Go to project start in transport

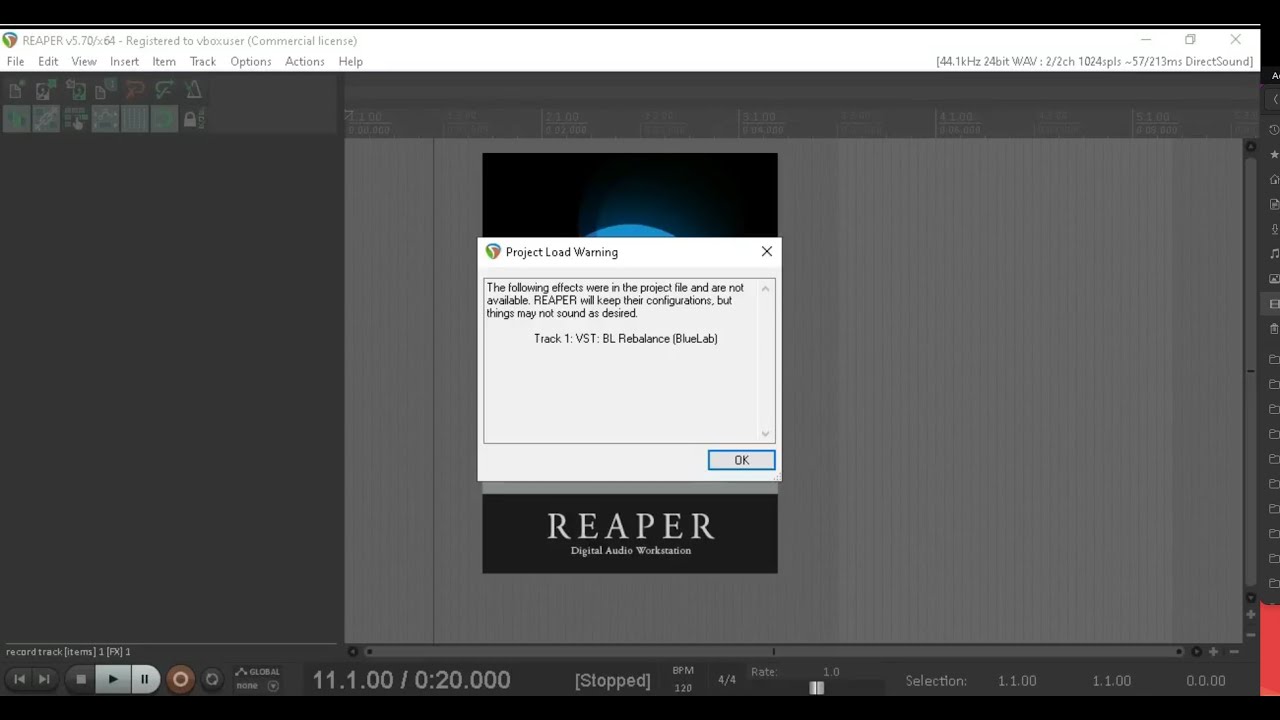coord(19,679)
